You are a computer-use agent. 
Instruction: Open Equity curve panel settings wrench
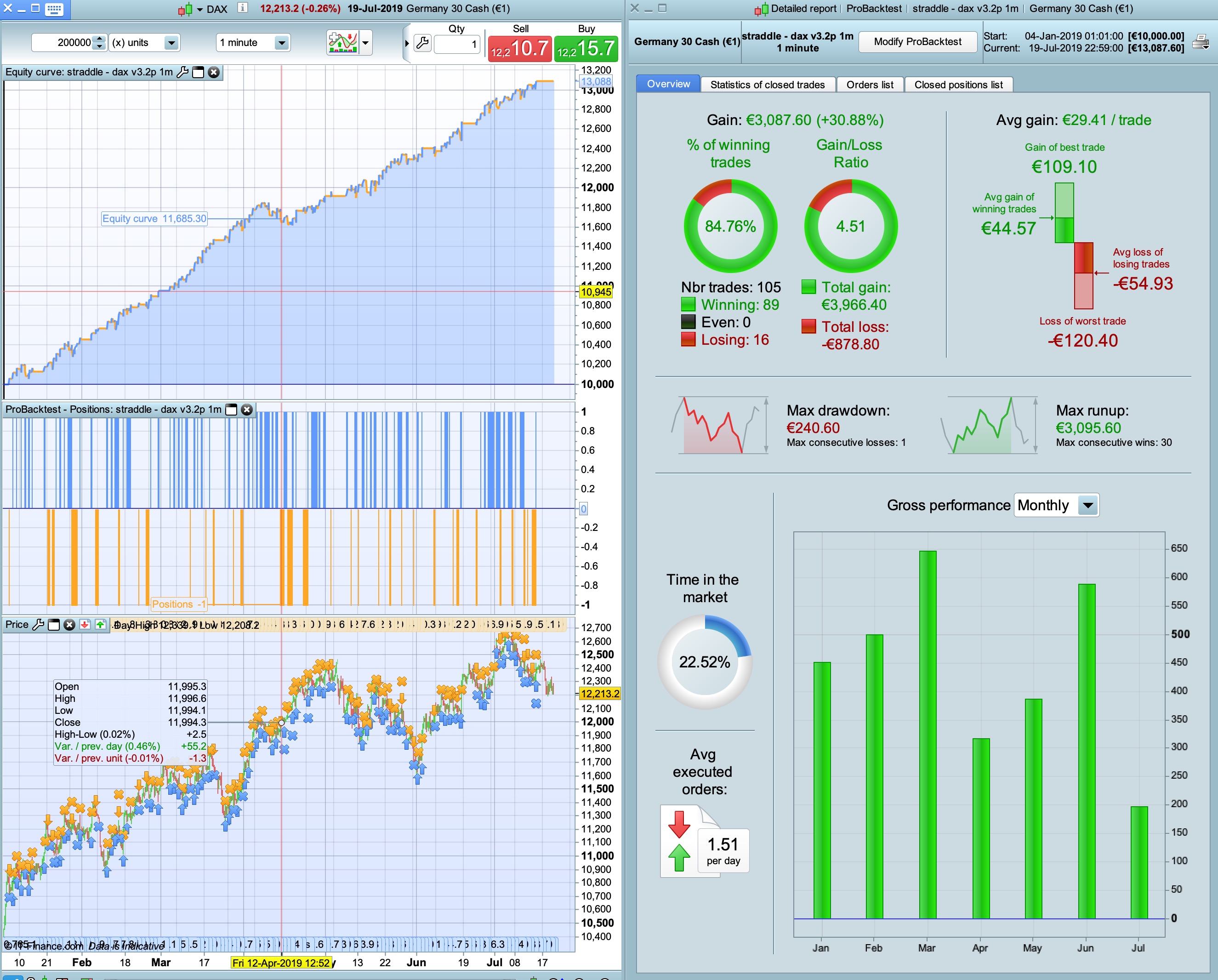(182, 72)
